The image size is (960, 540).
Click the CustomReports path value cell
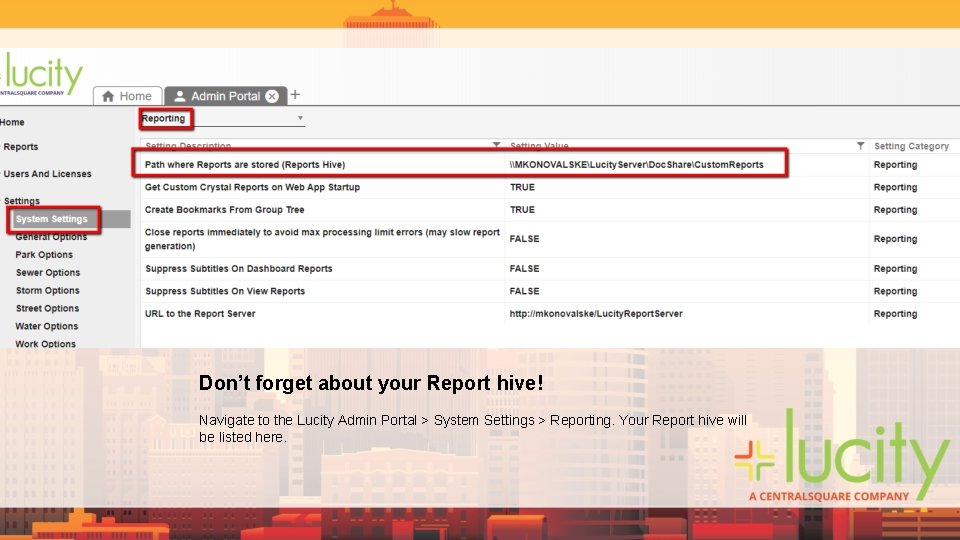(636, 165)
